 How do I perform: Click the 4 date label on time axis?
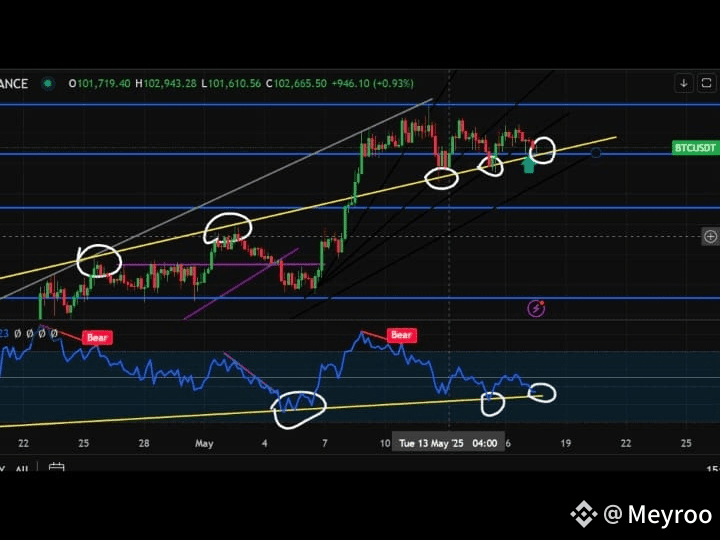point(264,443)
